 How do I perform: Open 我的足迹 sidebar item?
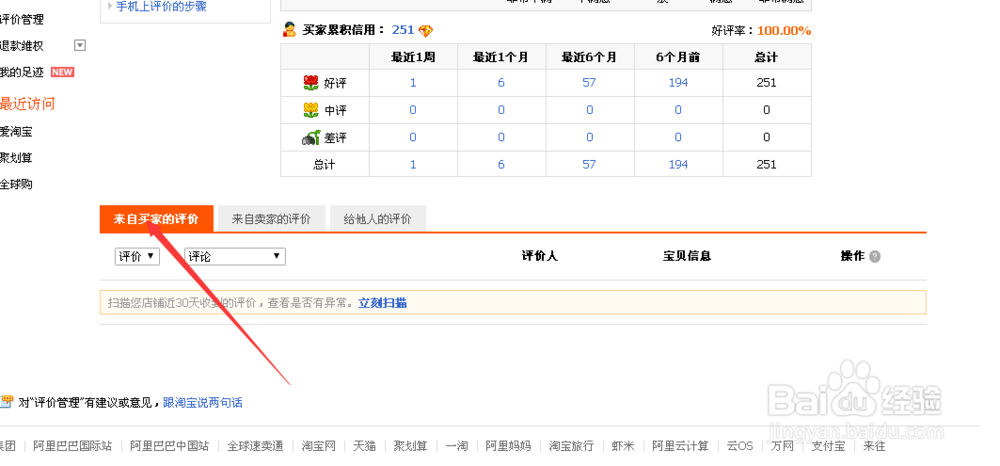coord(22,73)
